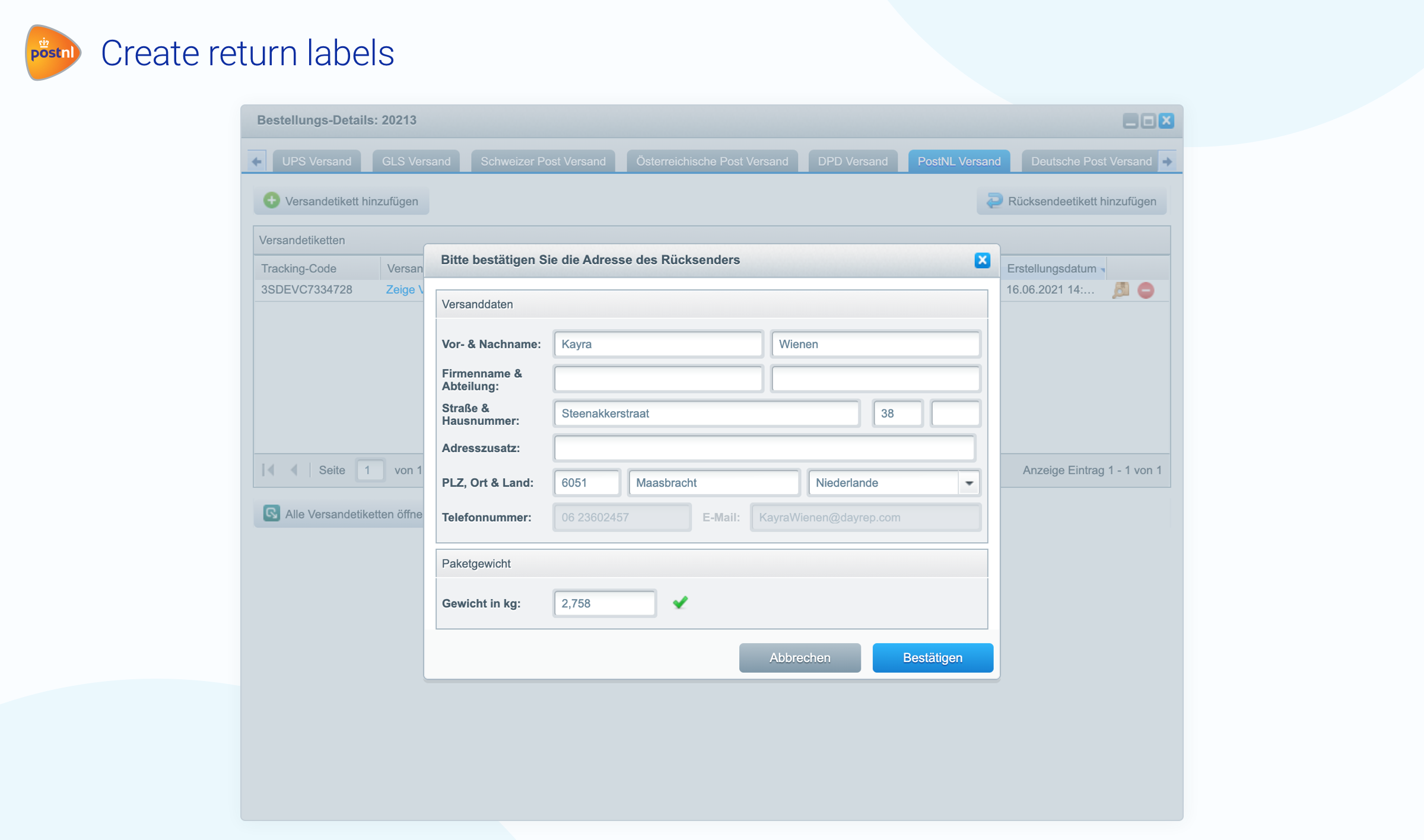
Task: Close the Bestellungs-Details window
Action: click(1166, 121)
